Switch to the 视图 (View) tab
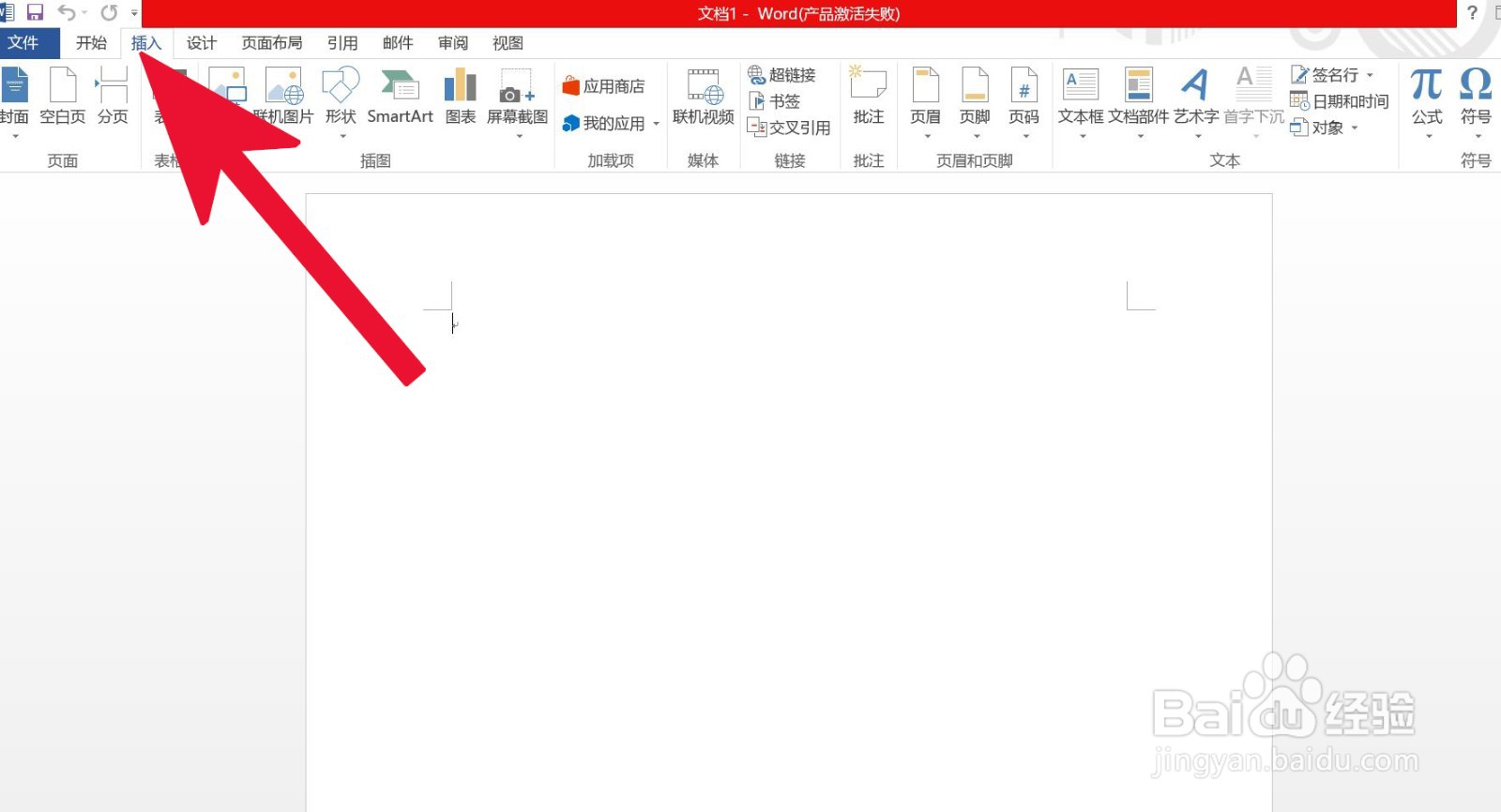1501x812 pixels. click(x=508, y=43)
